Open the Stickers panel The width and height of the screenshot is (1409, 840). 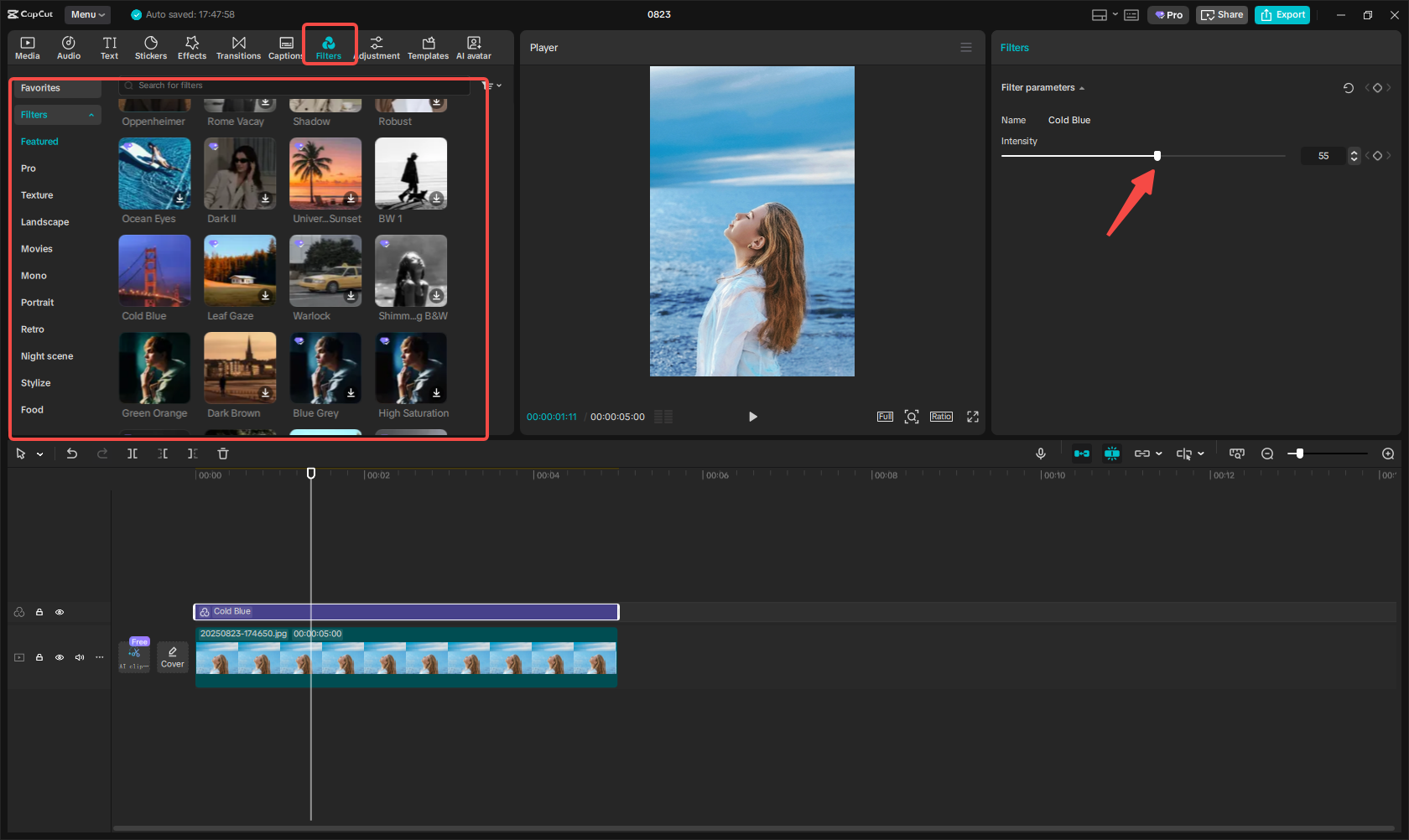pos(151,47)
